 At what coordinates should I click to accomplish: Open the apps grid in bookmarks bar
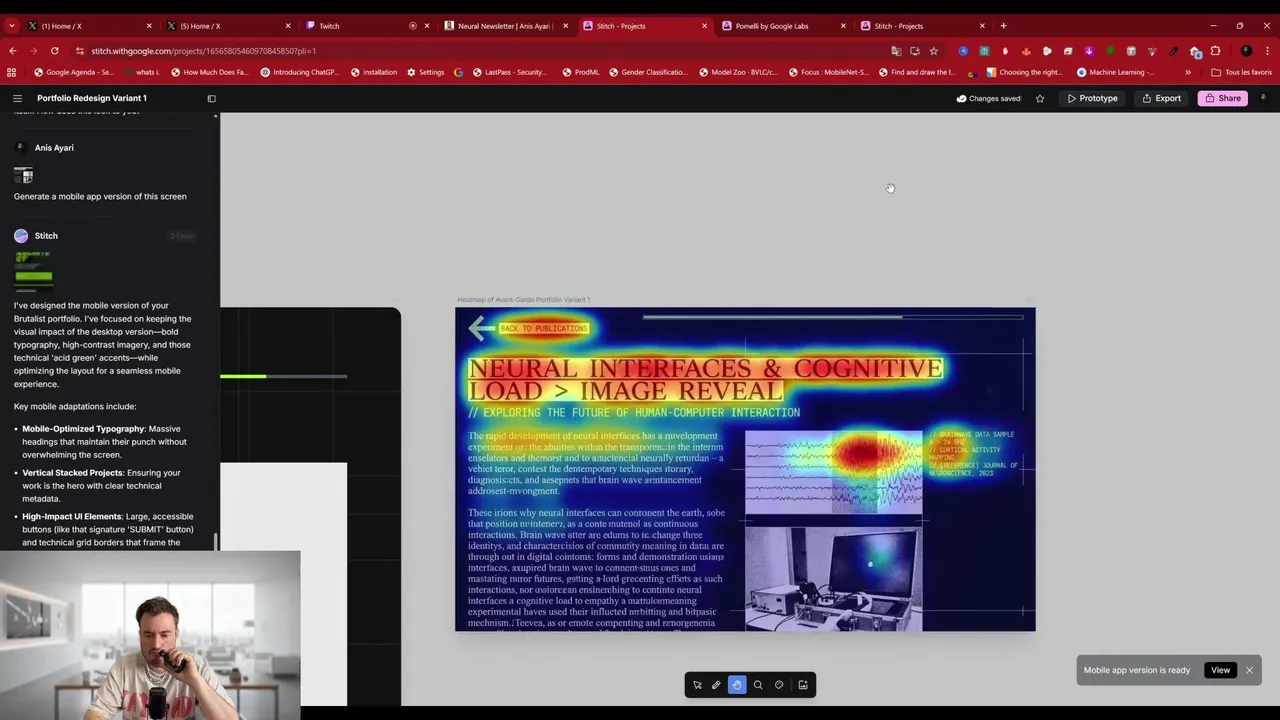pyautogui.click(x=12, y=72)
